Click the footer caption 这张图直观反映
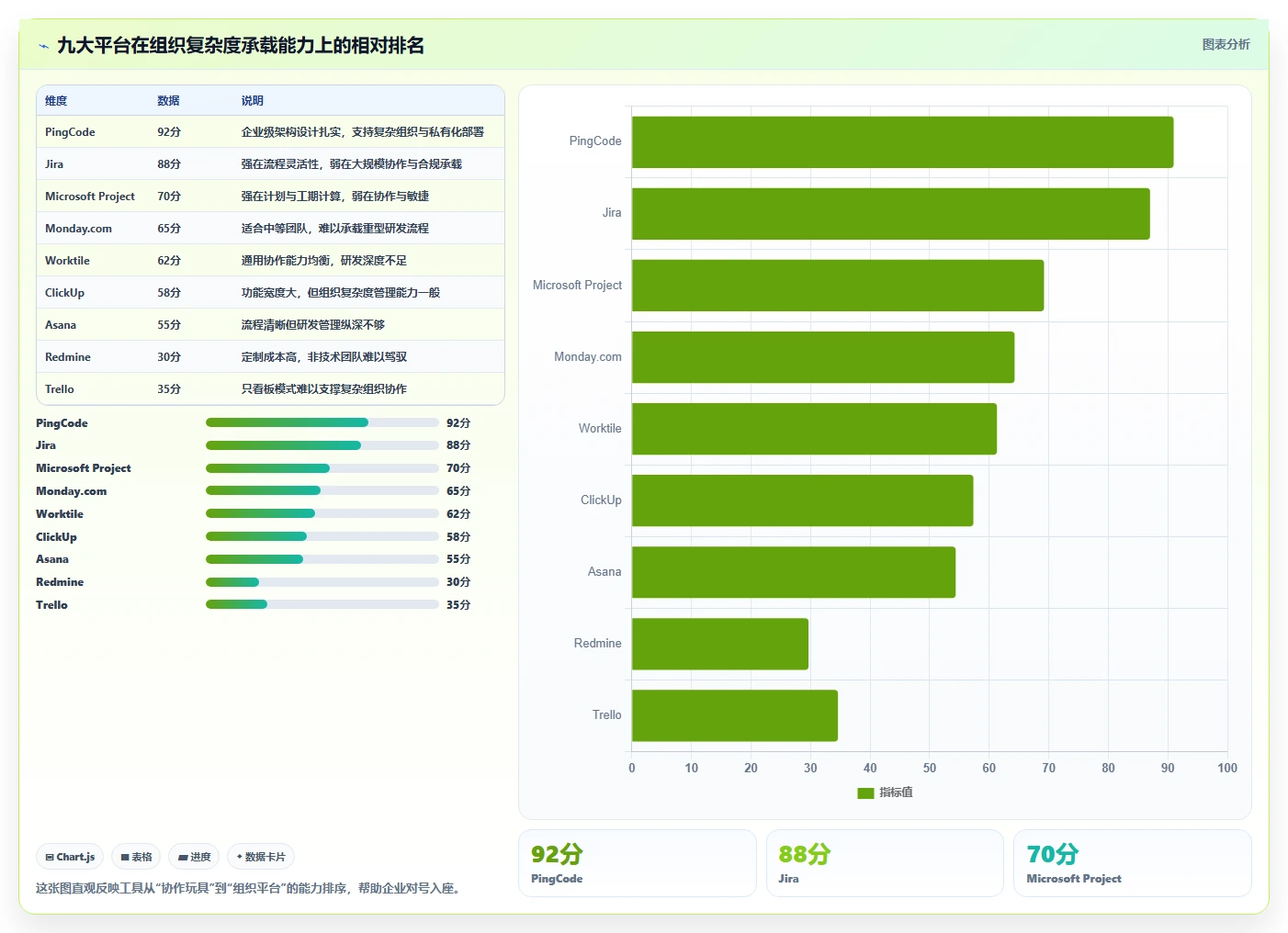Screen dimensions: 1288x933 point(248,889)
